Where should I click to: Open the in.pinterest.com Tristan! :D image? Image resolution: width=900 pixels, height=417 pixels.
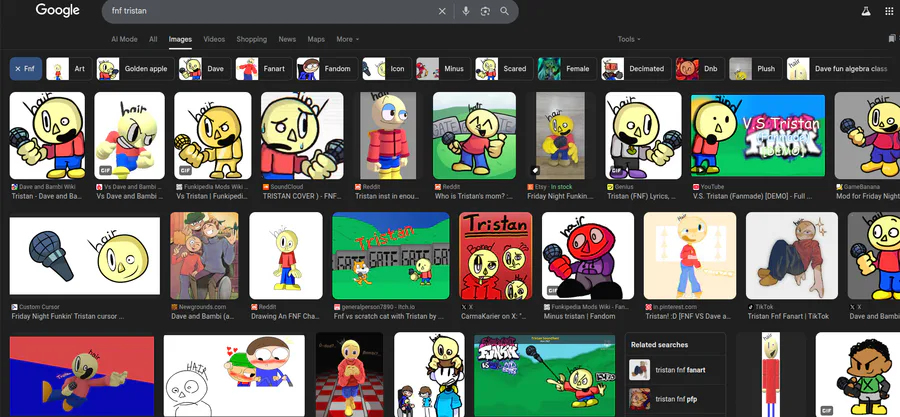(x=690, y=256)
